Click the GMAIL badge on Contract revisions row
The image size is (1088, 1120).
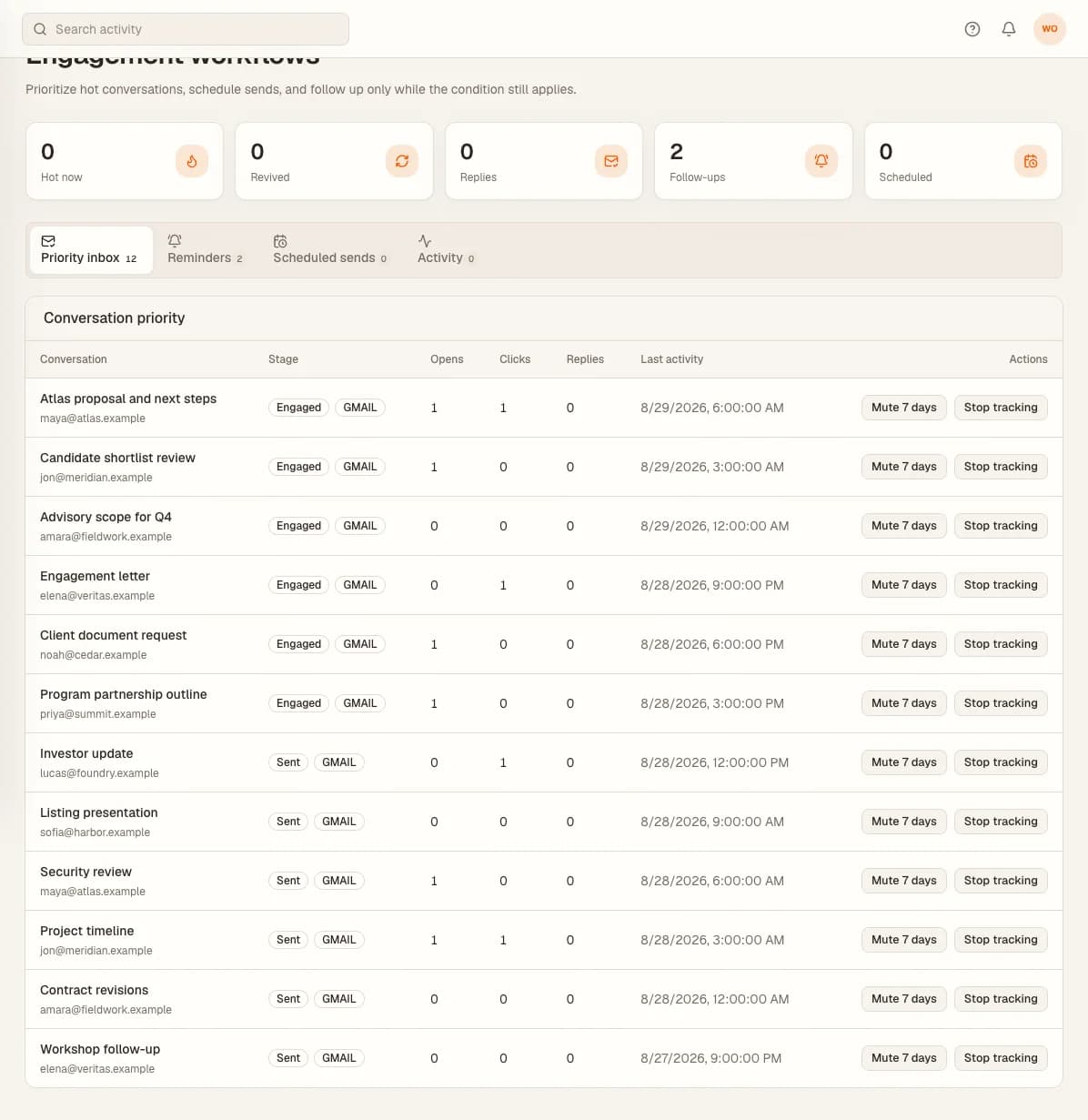[339, 999]
